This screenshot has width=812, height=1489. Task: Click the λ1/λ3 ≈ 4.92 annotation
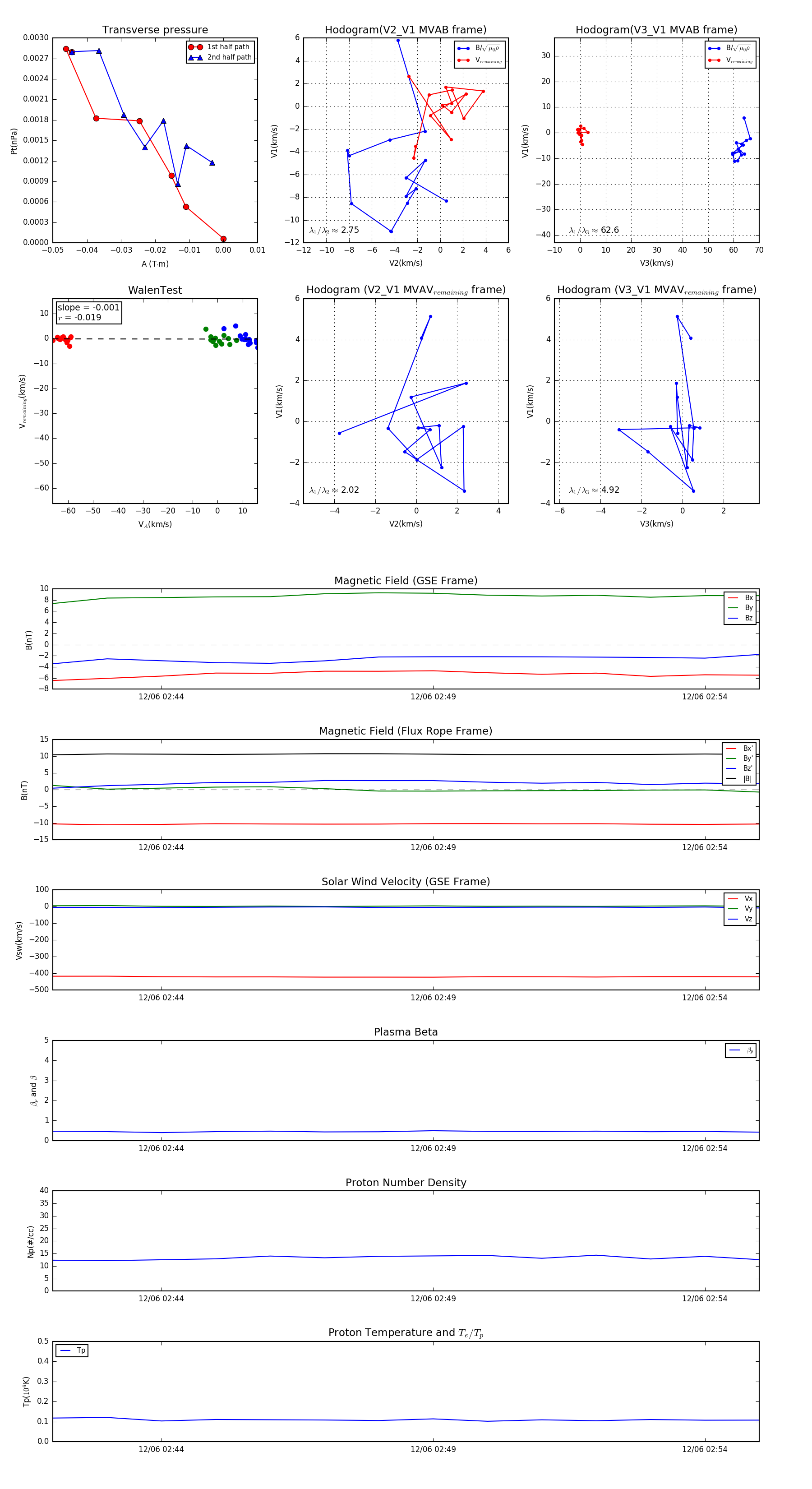[x=594, y=490]
